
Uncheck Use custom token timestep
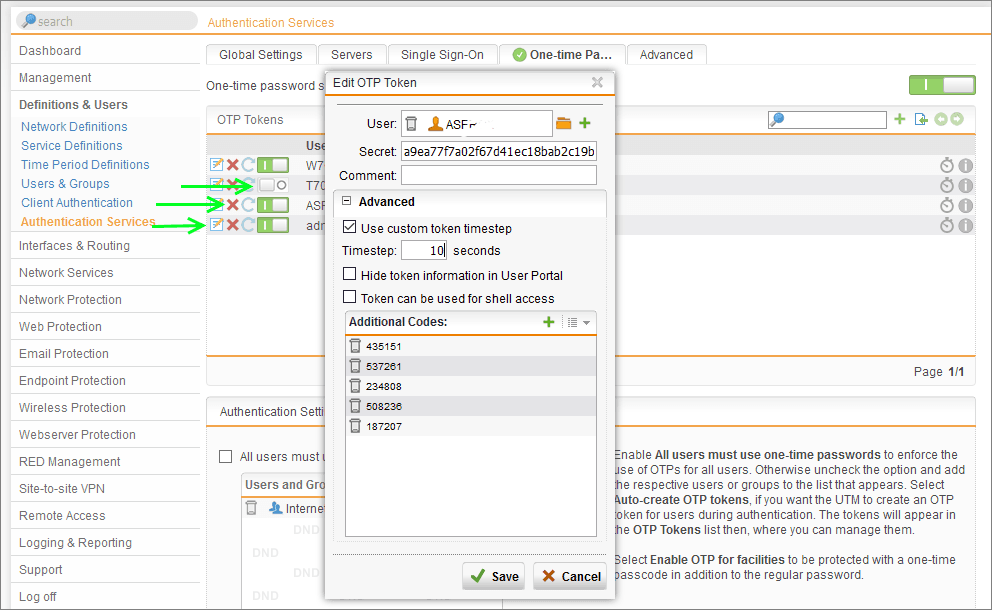click(x=349, y=227)
